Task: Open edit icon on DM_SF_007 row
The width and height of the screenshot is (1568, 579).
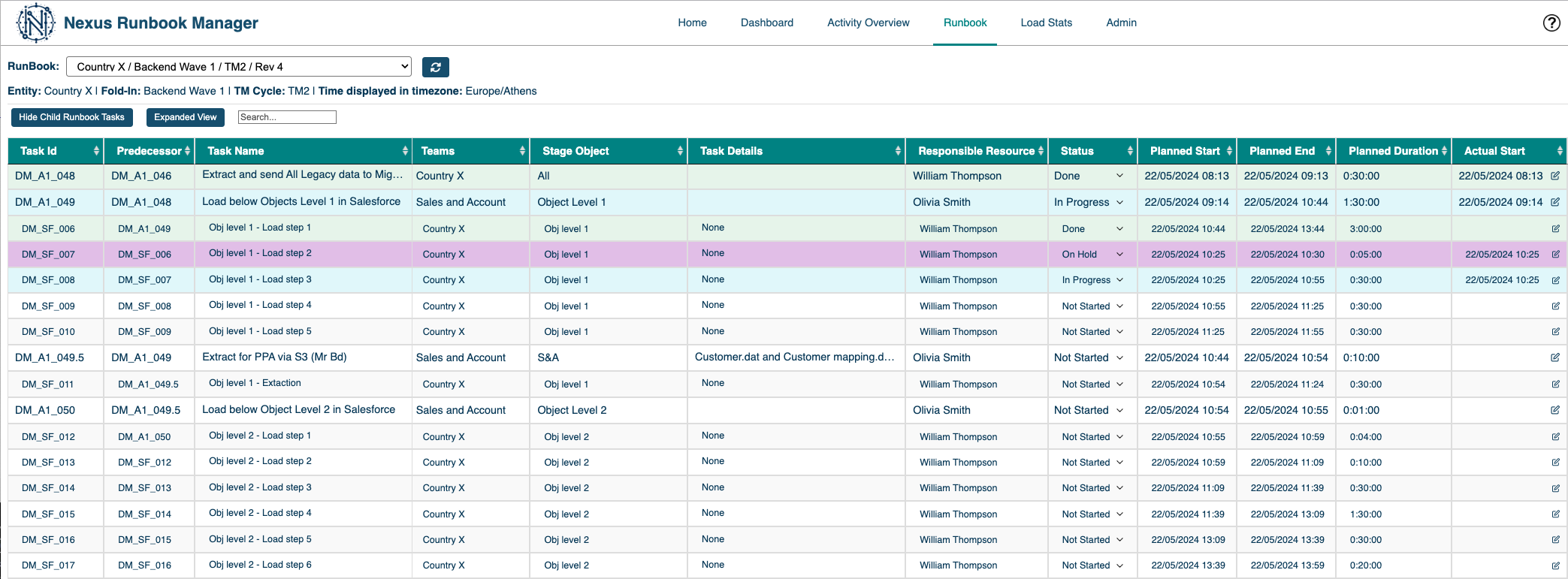Action: click(x=1555, y=255)
